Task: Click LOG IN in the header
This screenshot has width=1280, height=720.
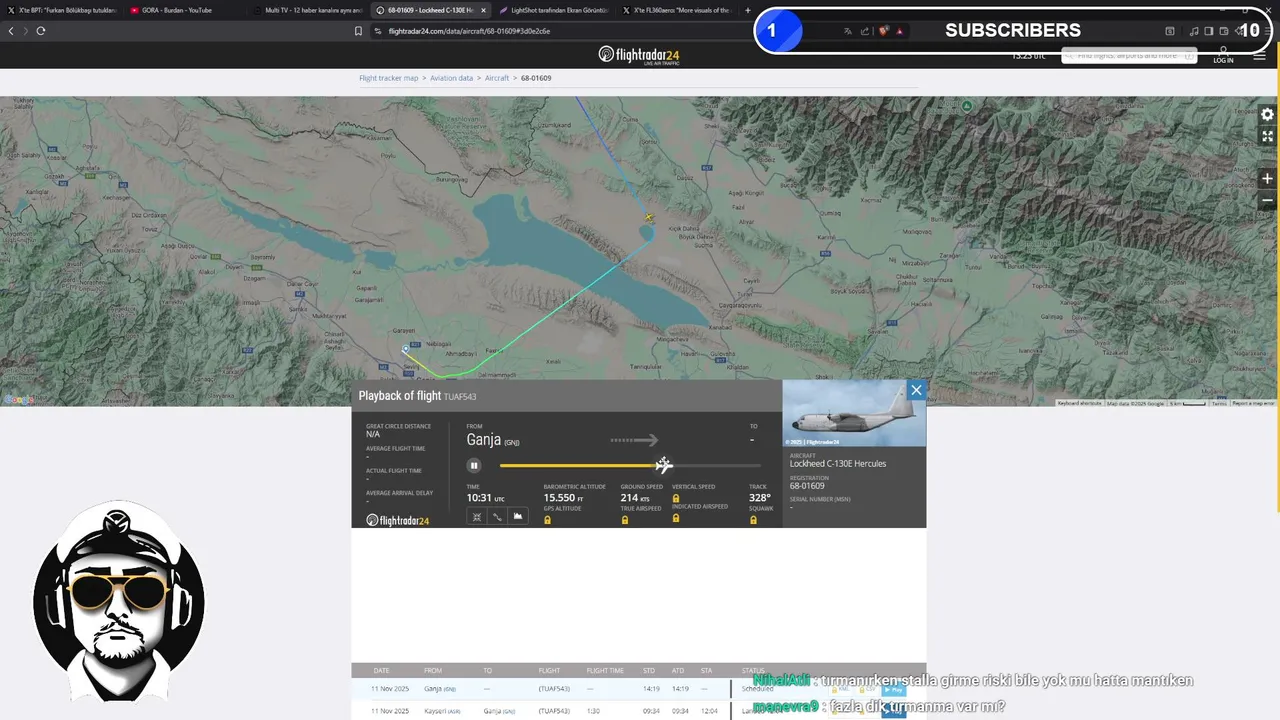Action: [1223, 56]
